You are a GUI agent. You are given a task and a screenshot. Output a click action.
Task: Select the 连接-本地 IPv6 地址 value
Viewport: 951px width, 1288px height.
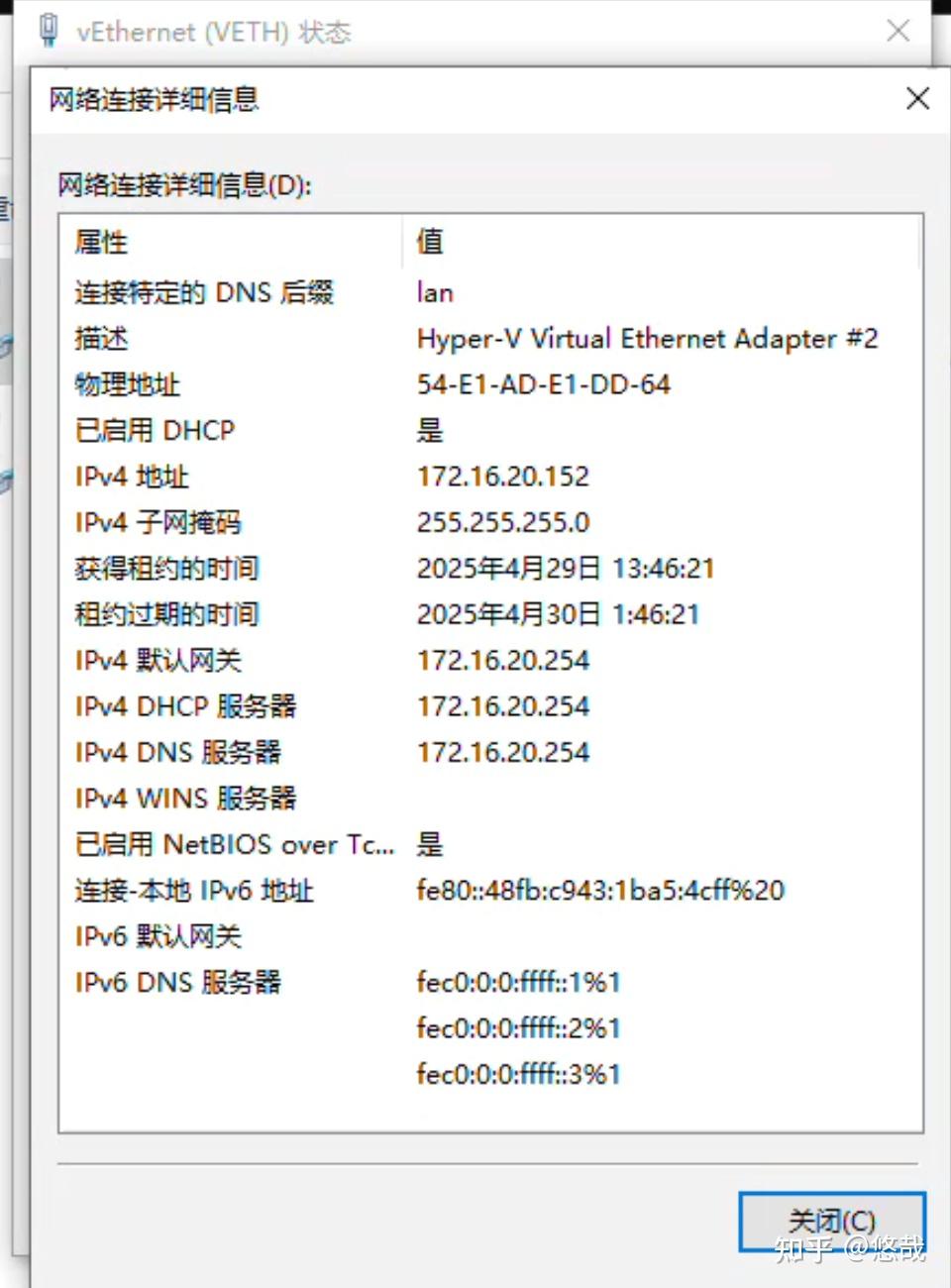tap(599, 891)
